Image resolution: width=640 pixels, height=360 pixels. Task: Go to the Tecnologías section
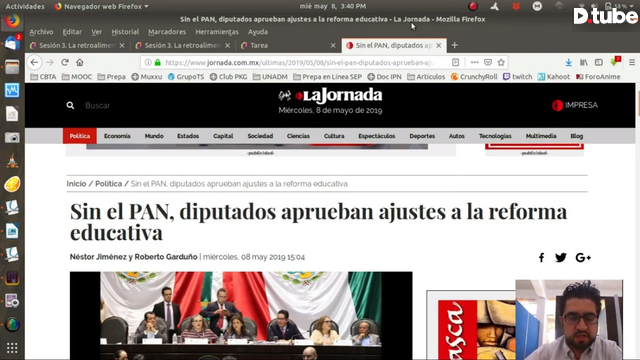coord(495,136)
